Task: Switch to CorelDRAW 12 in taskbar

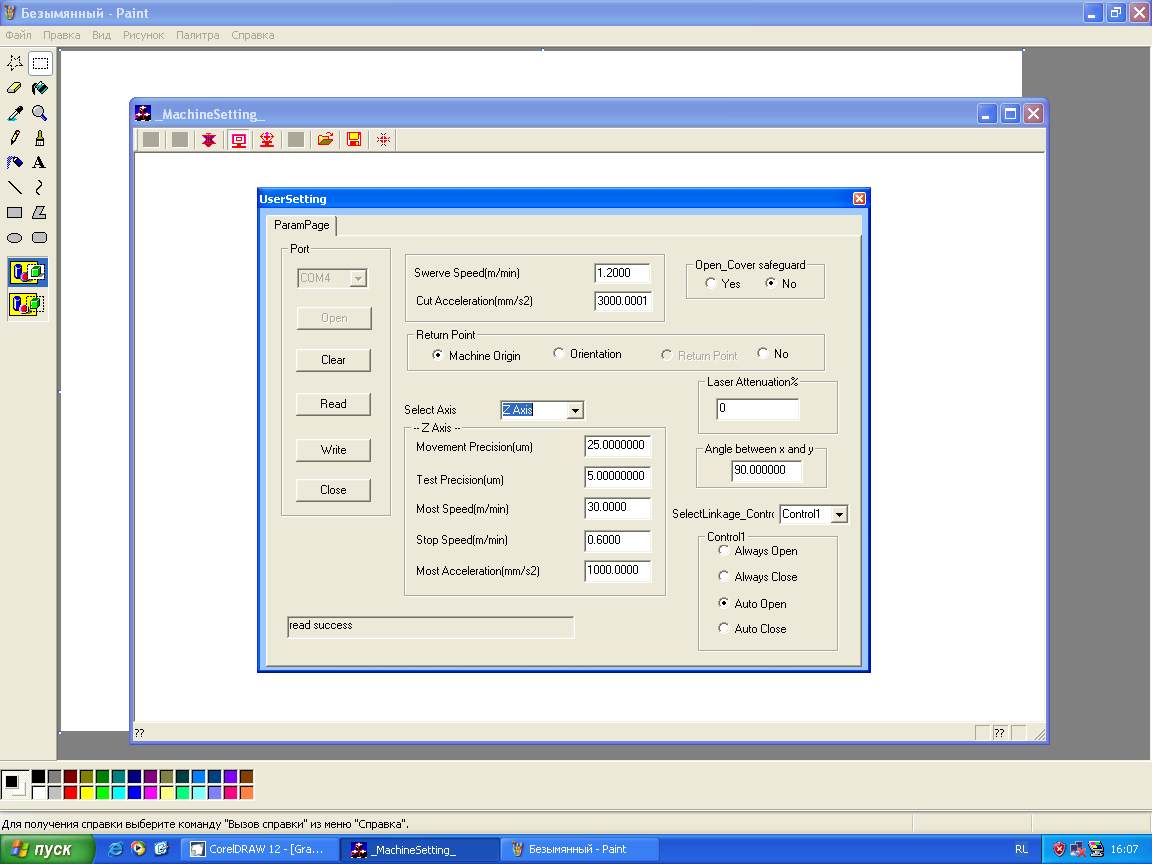Action: pyautogui.click(x=260, y=849)
